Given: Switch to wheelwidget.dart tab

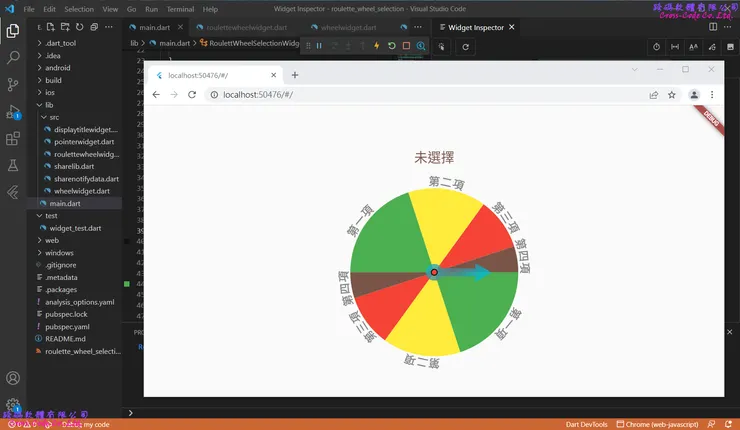Looking at the screenshot, I should coord(349,27).
